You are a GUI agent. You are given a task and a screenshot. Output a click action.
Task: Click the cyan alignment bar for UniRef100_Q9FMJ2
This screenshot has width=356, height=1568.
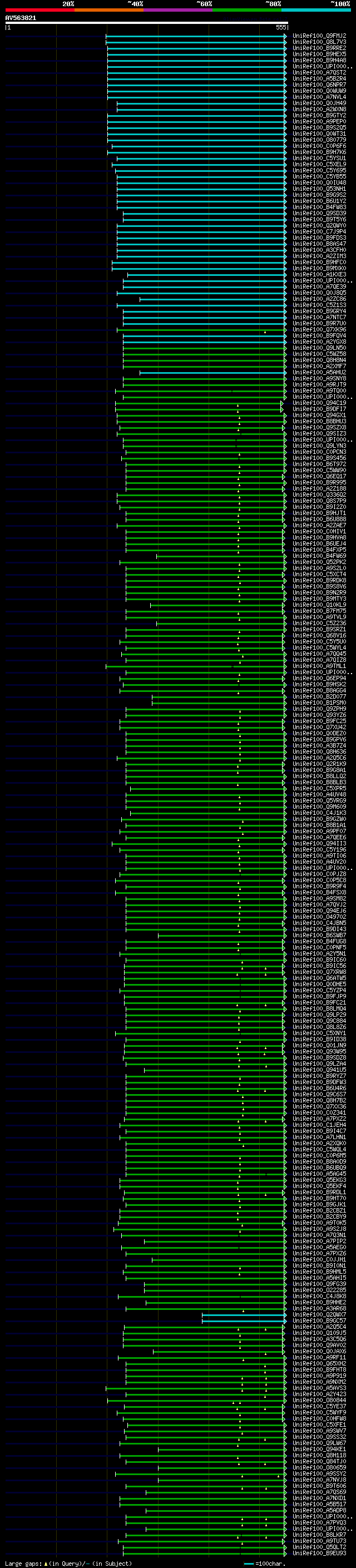point(196,36)
